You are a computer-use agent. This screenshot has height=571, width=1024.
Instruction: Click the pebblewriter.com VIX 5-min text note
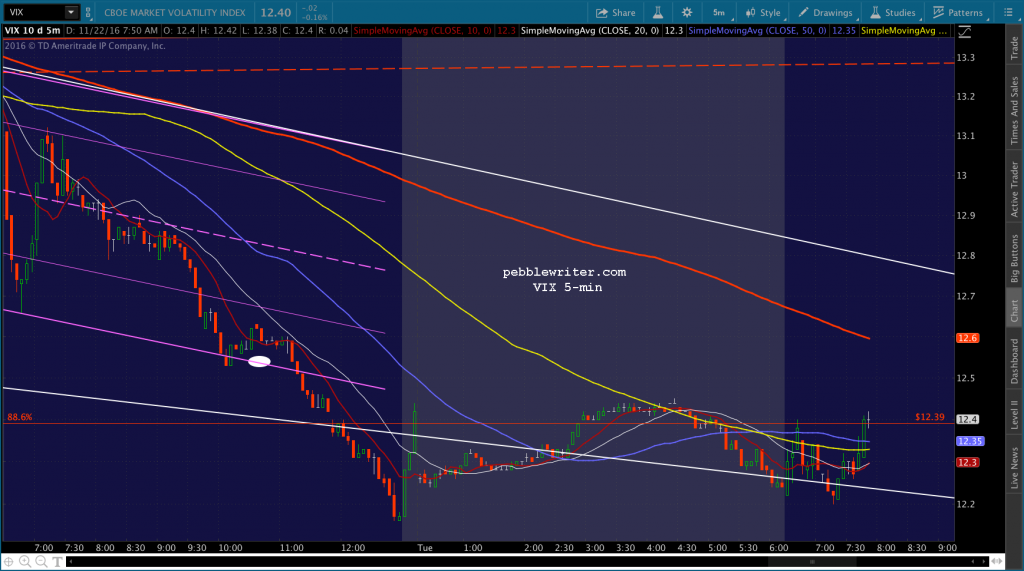click(565, 280)
